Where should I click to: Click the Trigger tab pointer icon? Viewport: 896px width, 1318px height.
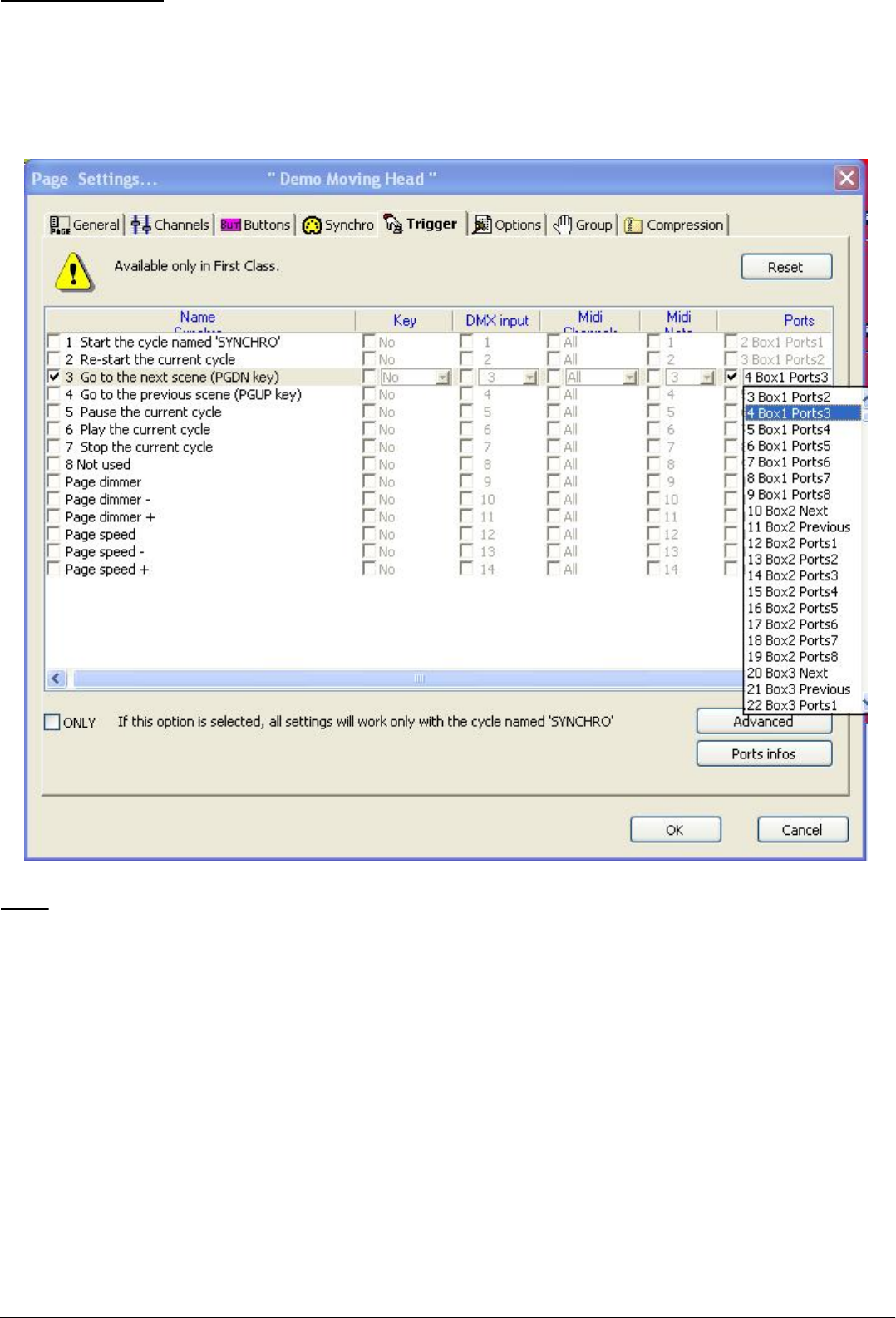pyautogui.click(x=393, y=224)
